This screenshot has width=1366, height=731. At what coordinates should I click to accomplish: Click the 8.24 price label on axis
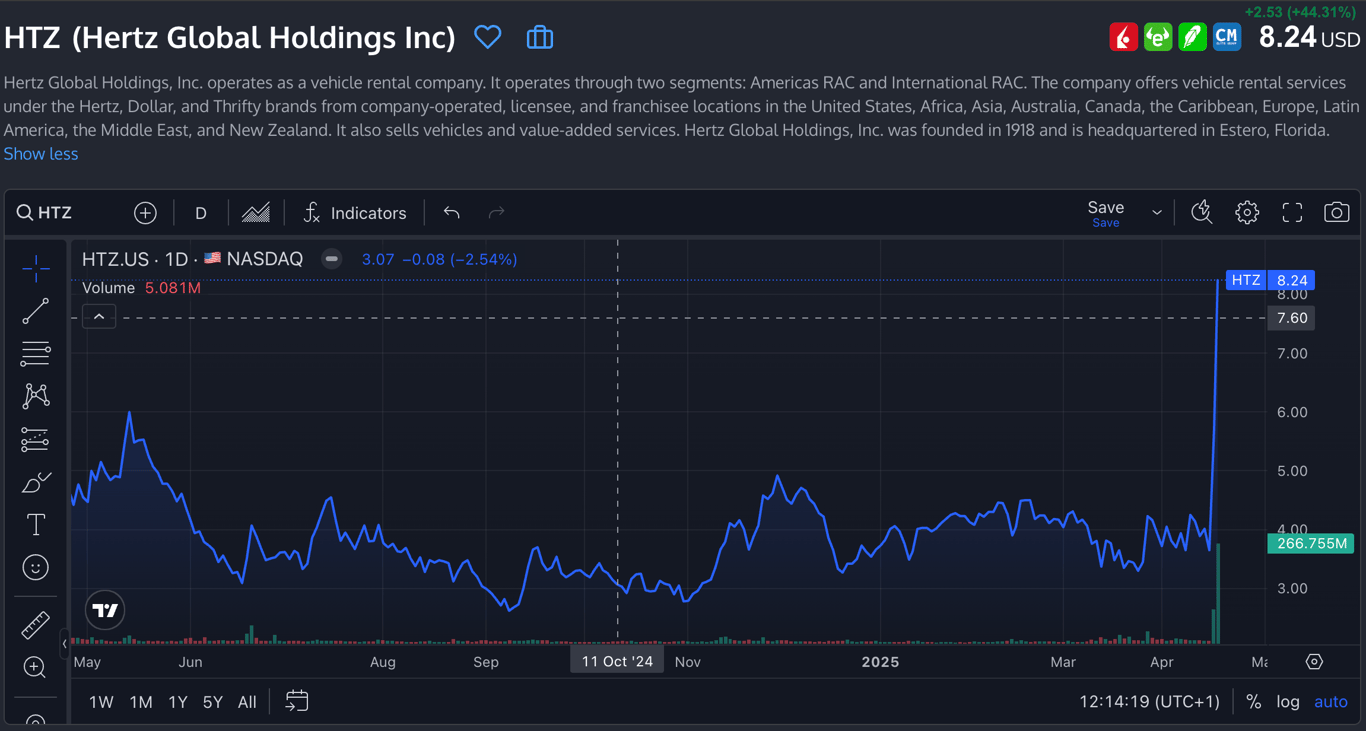tap(1292, 280)
